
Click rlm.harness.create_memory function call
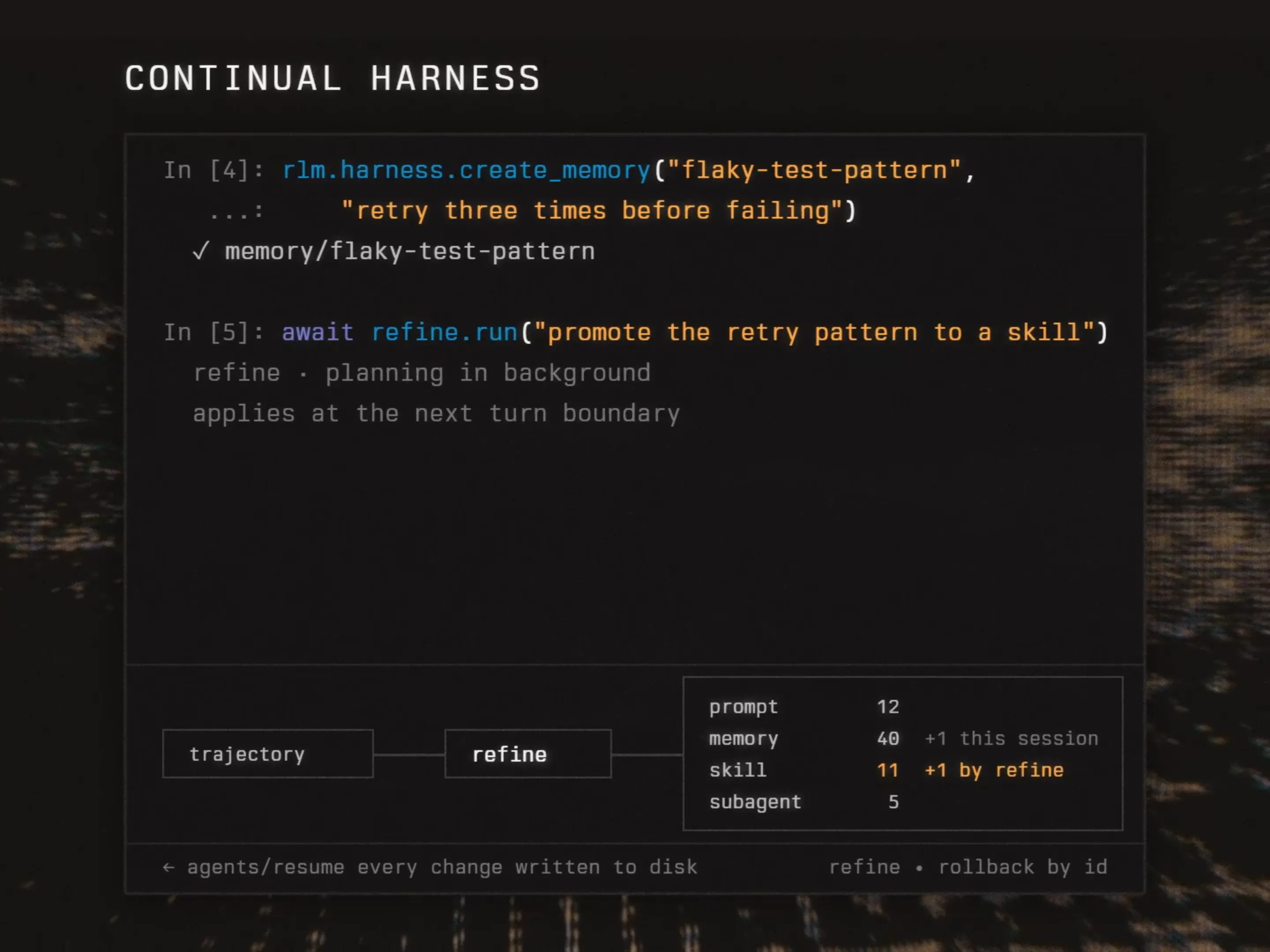pos(466,171)
